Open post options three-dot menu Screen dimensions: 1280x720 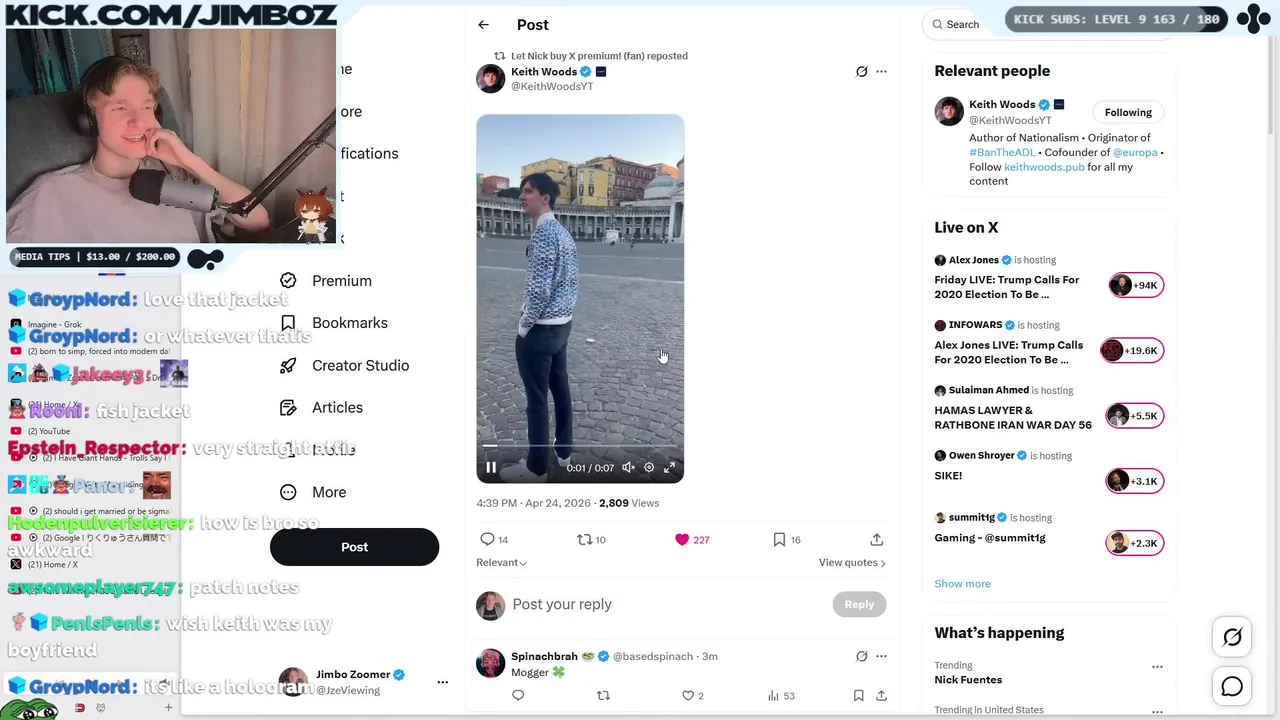(881, 71)
